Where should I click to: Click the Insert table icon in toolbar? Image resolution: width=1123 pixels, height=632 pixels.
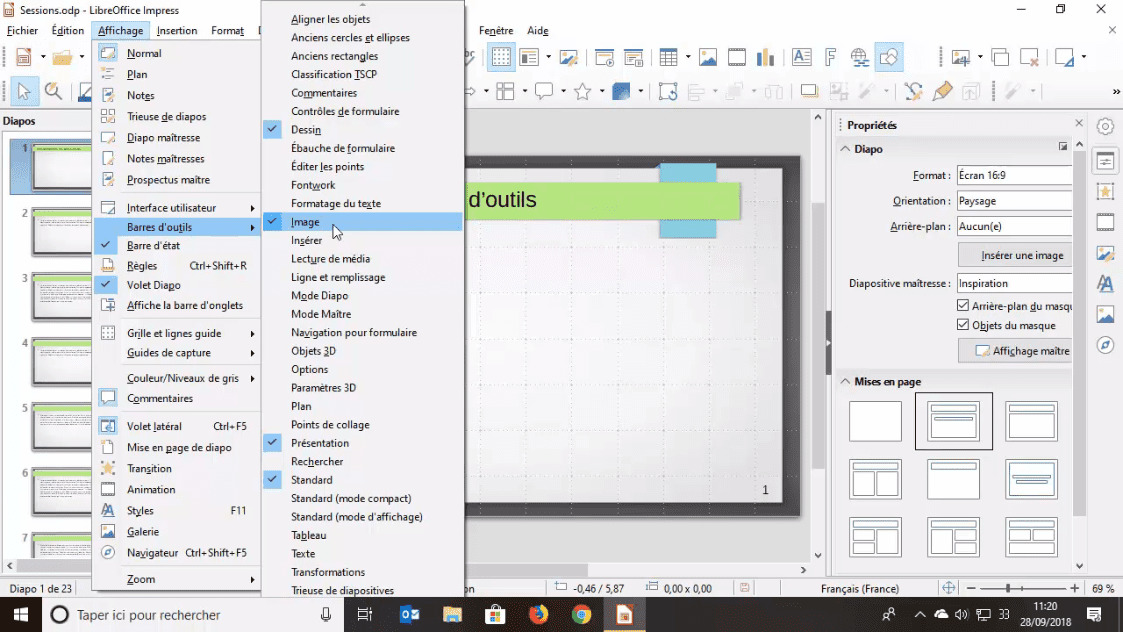[x=668, y=58]
